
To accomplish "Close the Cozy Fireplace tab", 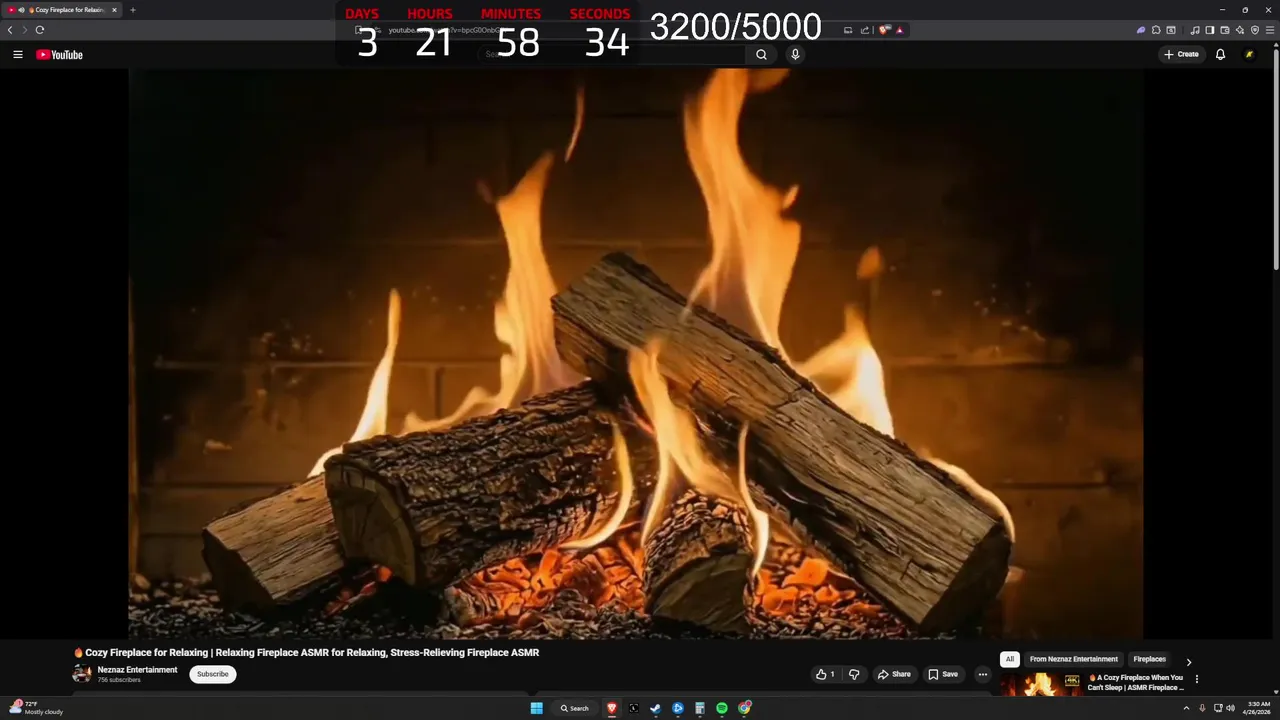I will click(114, 10).
